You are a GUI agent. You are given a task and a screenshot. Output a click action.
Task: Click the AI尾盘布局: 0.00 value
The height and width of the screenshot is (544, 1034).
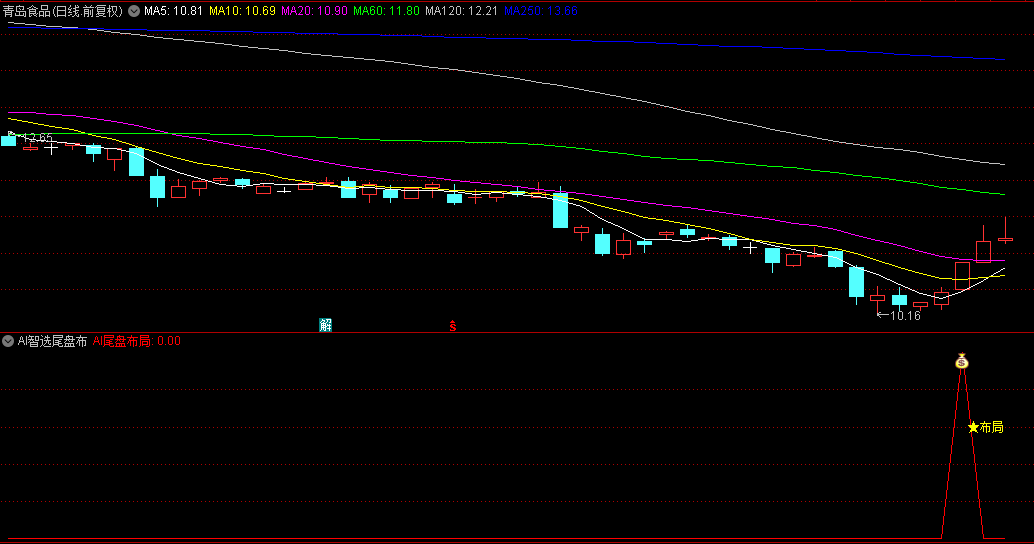tap(137, 341)
